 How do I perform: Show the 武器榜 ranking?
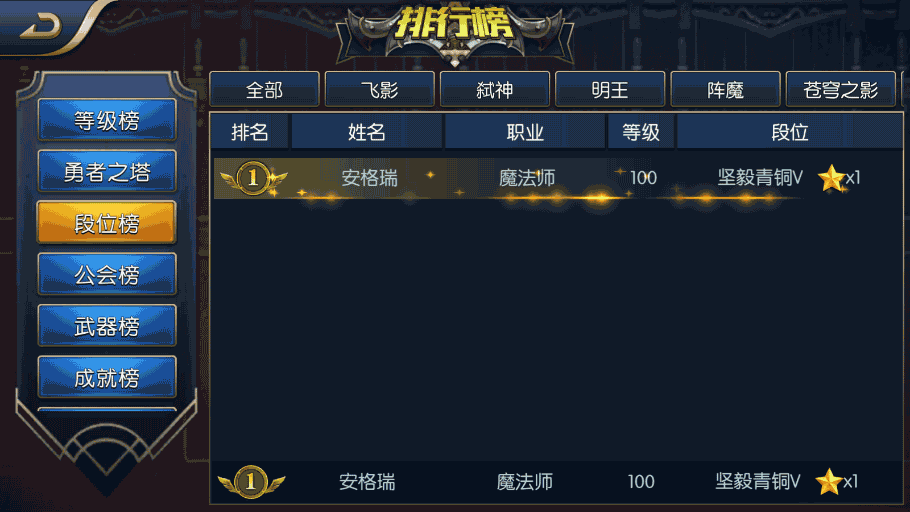point(107,326)
